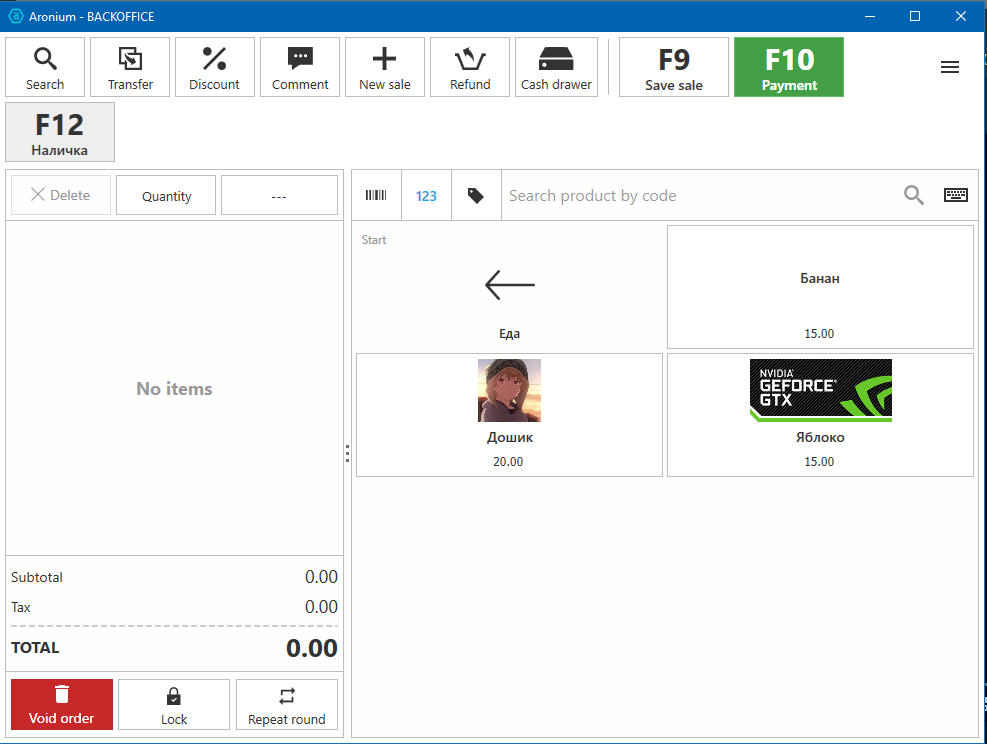Switch to barcode search mode

pos(376,196)
